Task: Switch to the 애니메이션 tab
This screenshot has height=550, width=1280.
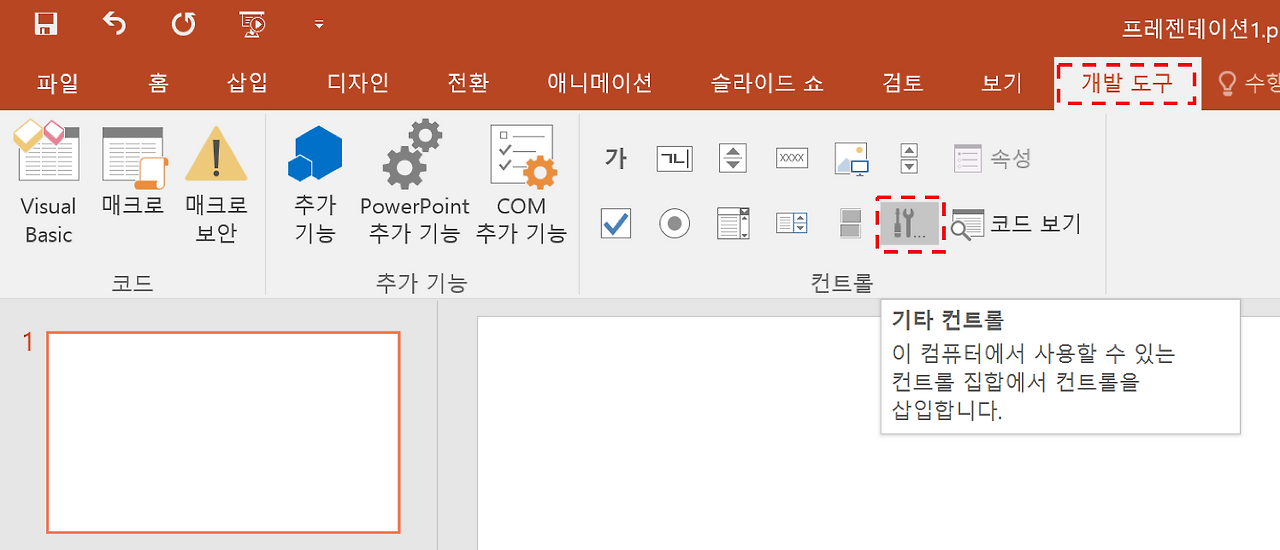Action: [x=600, y=83]
